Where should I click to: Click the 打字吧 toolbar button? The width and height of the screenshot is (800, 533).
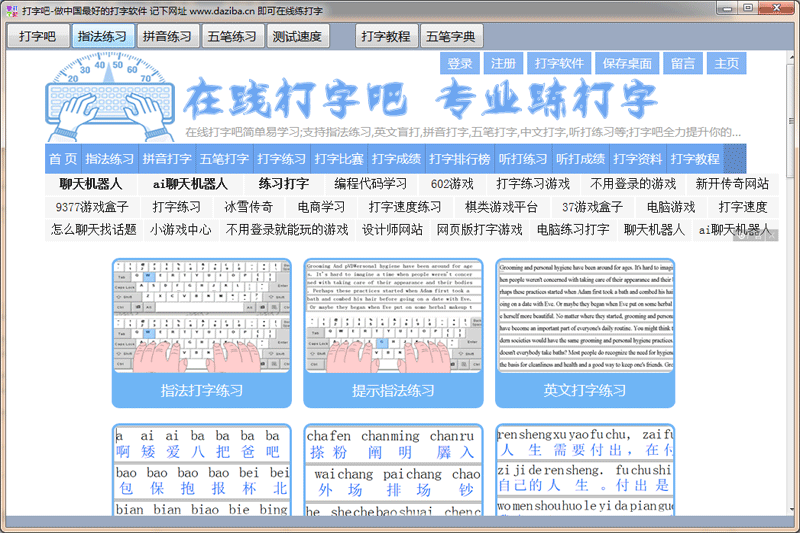pyautogui.click(x=38, y=36)
